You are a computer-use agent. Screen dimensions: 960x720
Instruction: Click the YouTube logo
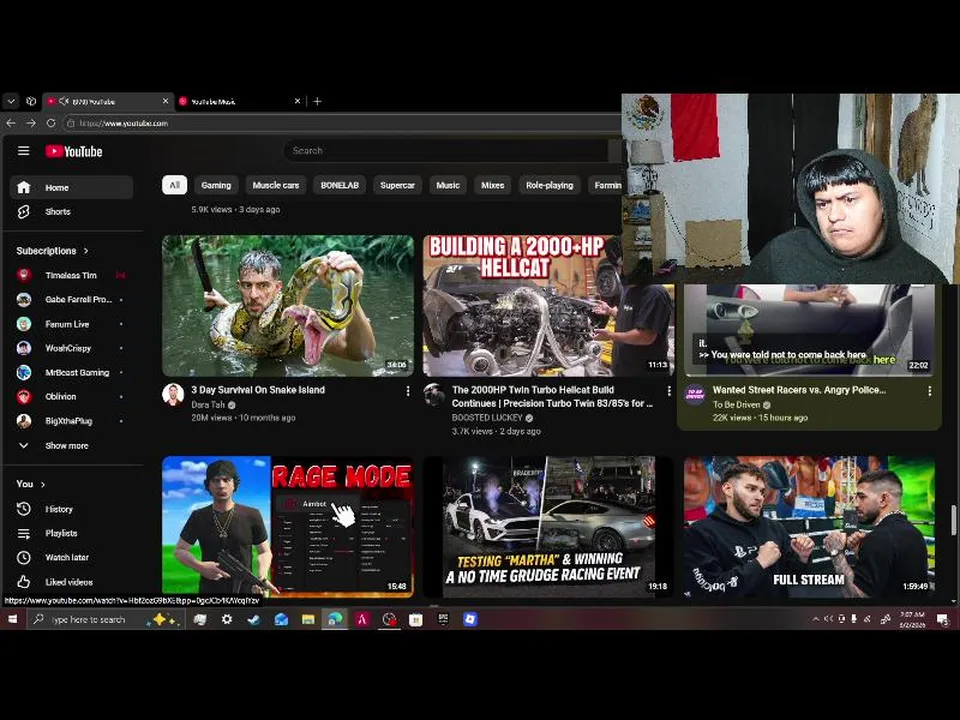point(74,151)
